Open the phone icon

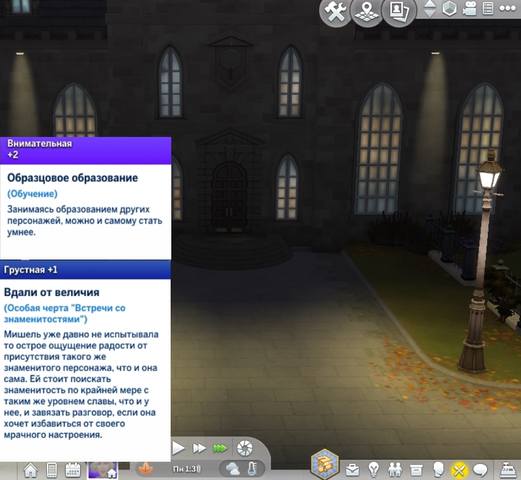coord(52,470)
